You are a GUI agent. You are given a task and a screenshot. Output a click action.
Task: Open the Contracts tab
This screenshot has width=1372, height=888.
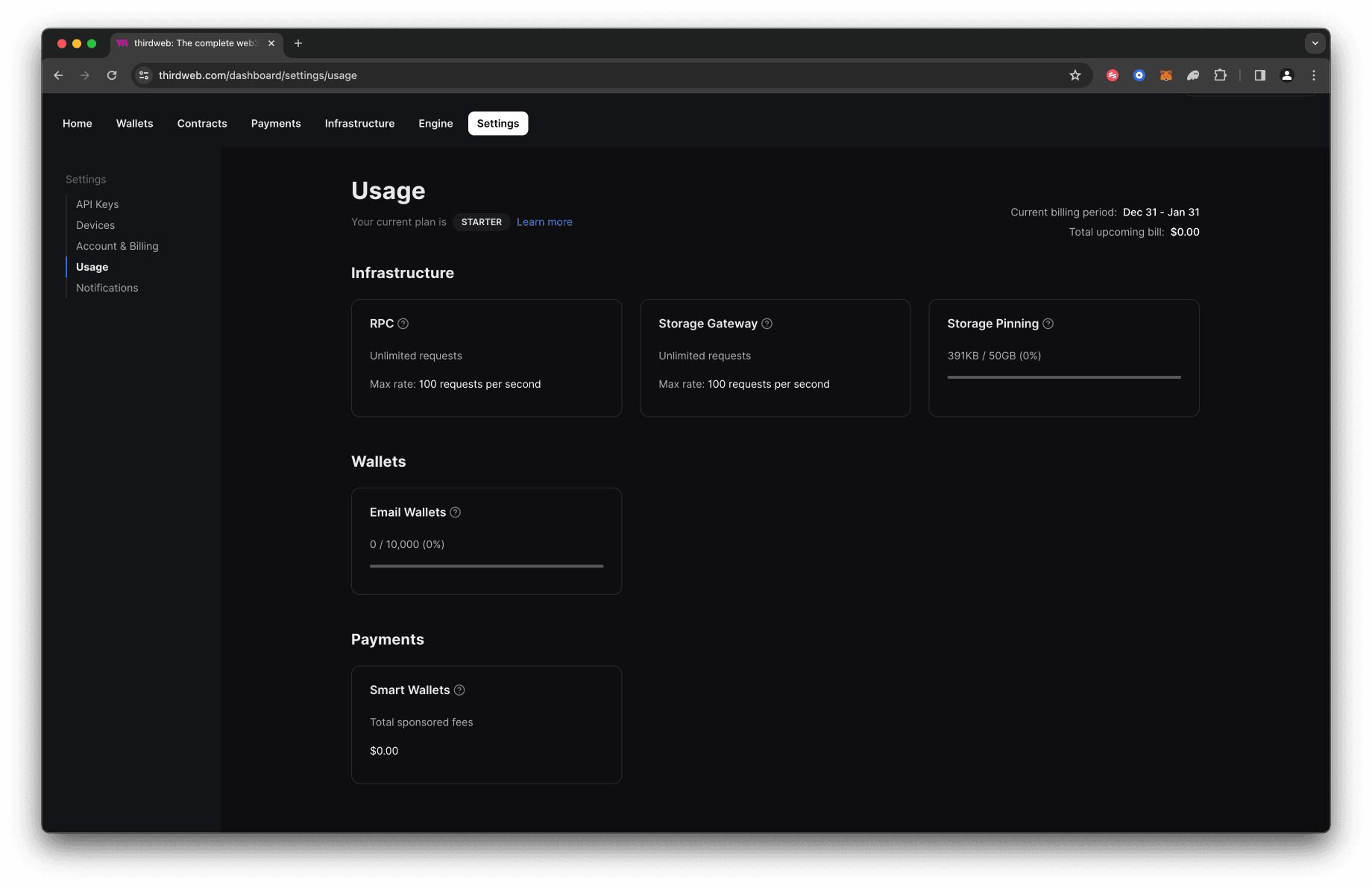(202, 124)
